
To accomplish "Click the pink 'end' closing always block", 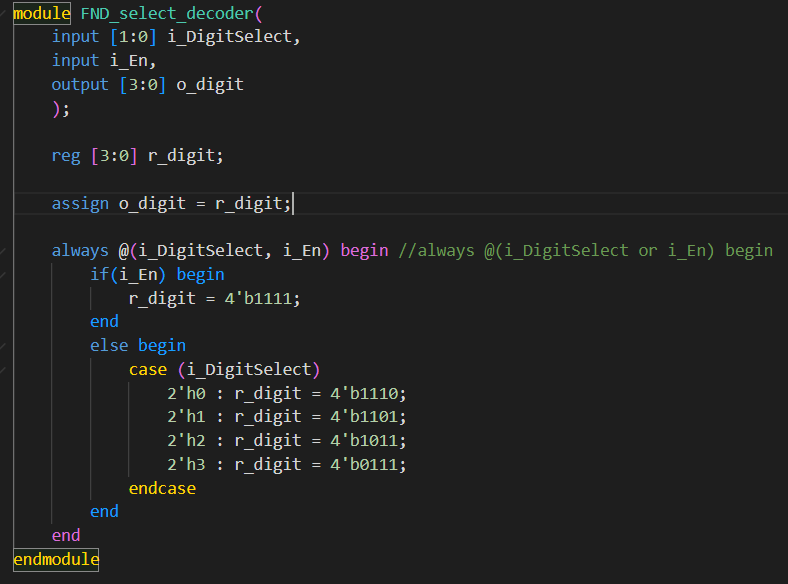I will point(66,536).
